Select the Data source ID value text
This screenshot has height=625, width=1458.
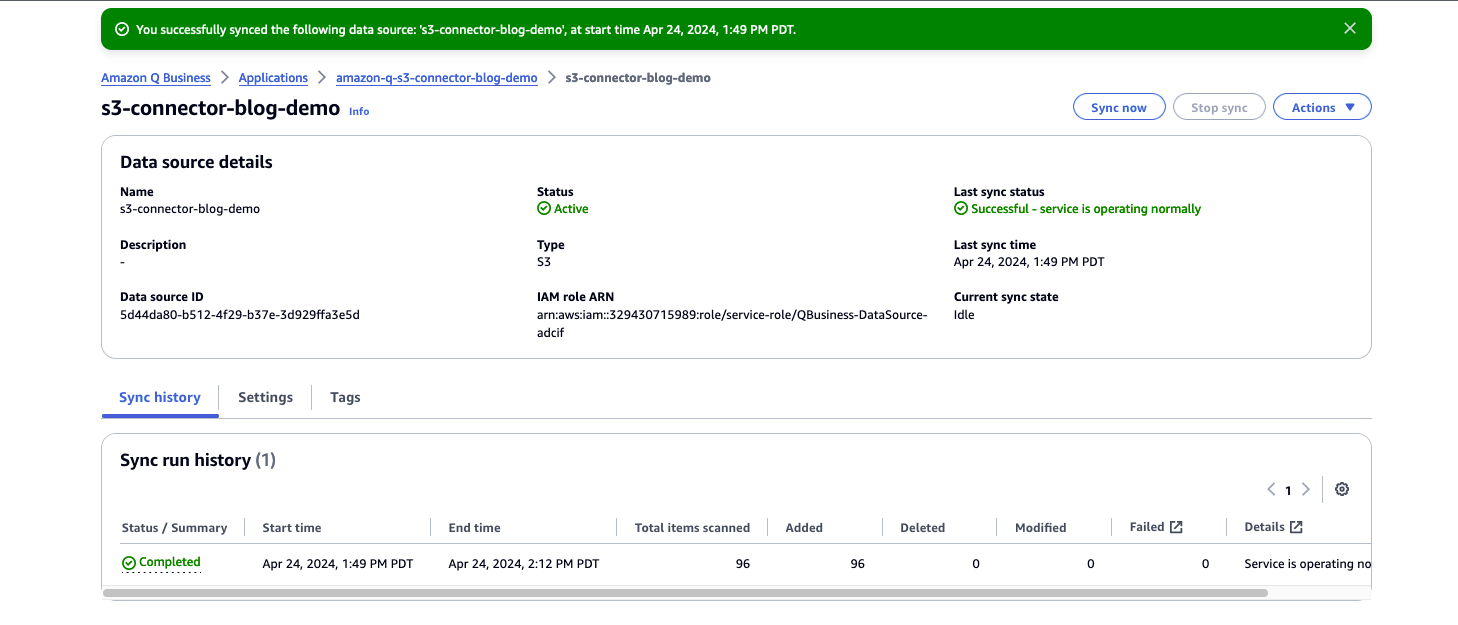240,315
